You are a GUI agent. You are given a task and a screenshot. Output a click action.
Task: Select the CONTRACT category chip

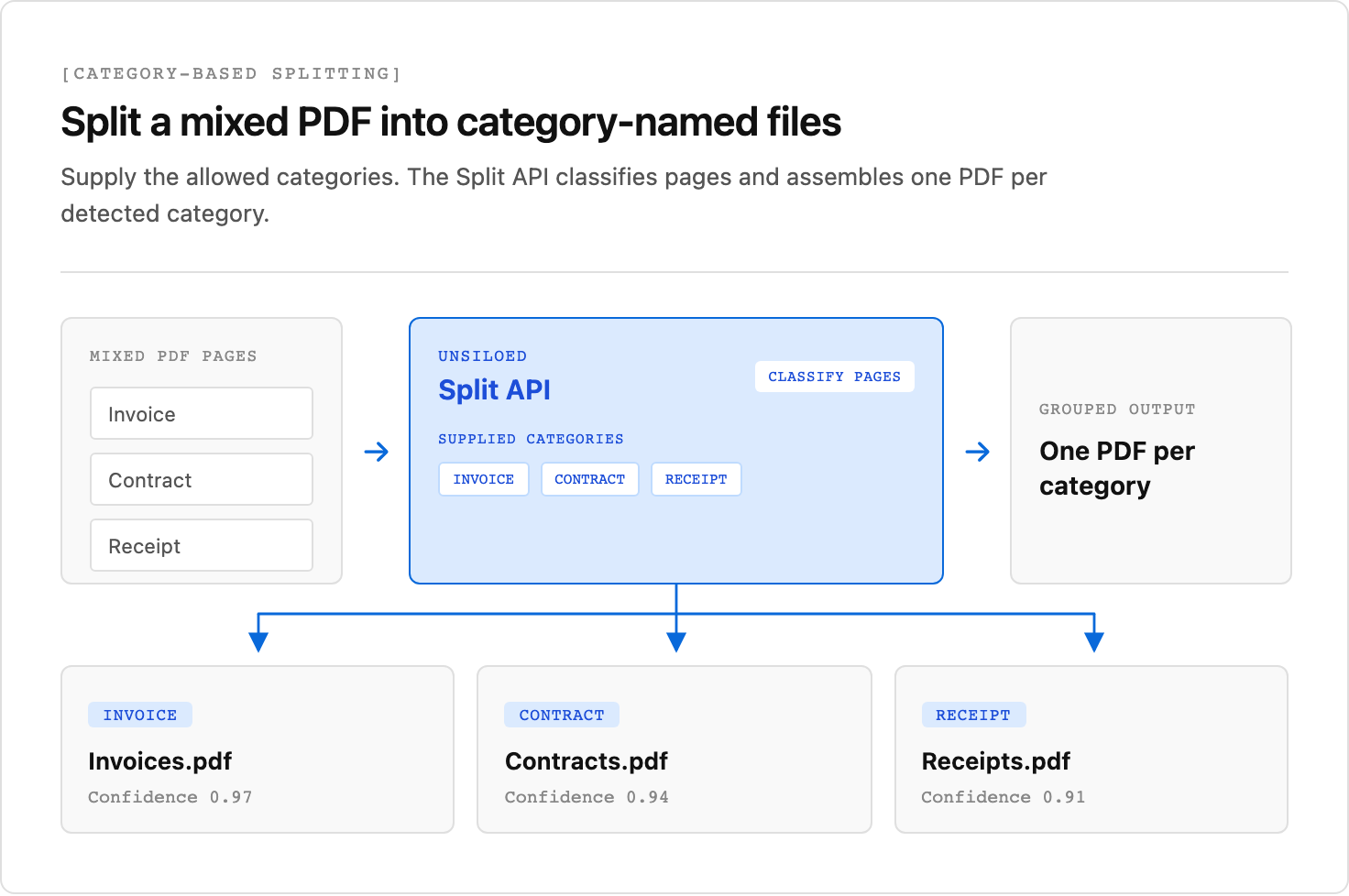589,479
